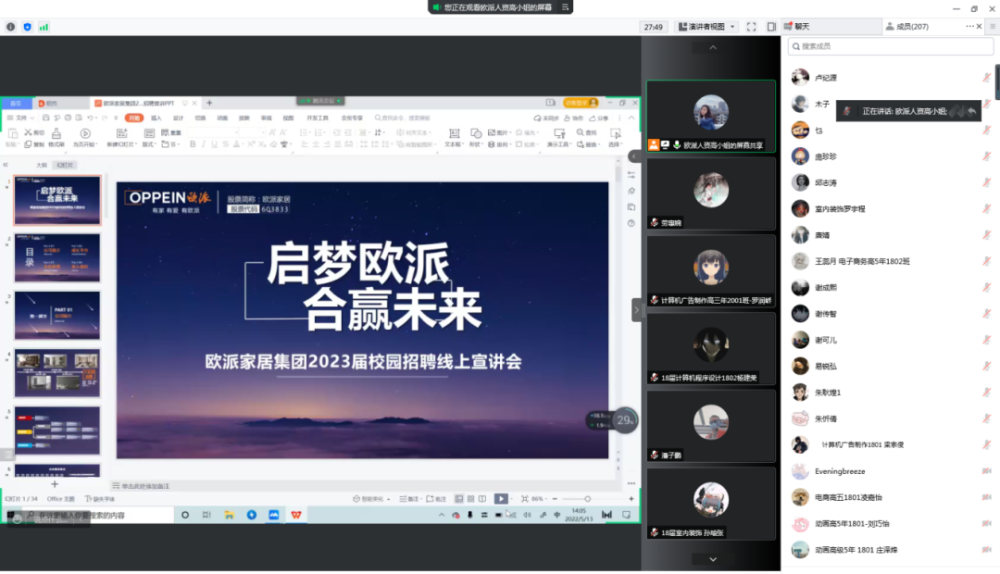Select the 设计 ribbon tab
Screen dimensions: 1000x574
tap(179, 118)
